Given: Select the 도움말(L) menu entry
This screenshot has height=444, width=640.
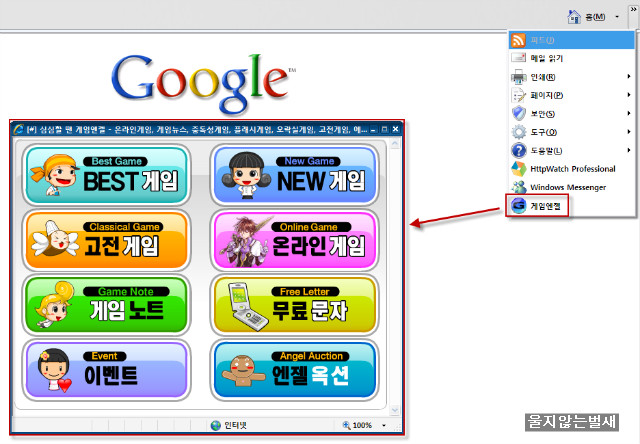Looking at the screenshot, I should coord(571,150).
